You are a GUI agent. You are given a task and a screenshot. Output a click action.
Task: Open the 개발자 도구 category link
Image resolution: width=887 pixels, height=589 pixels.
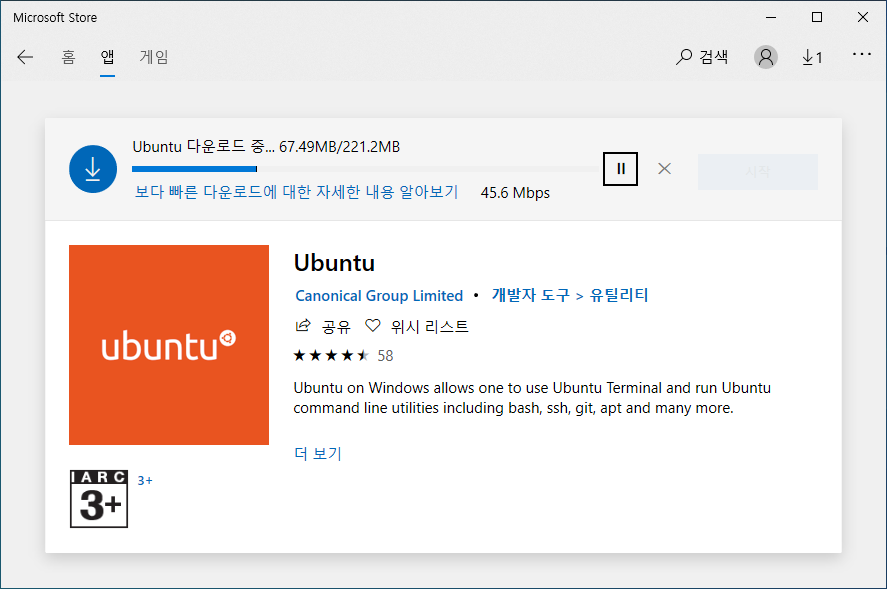531,295
